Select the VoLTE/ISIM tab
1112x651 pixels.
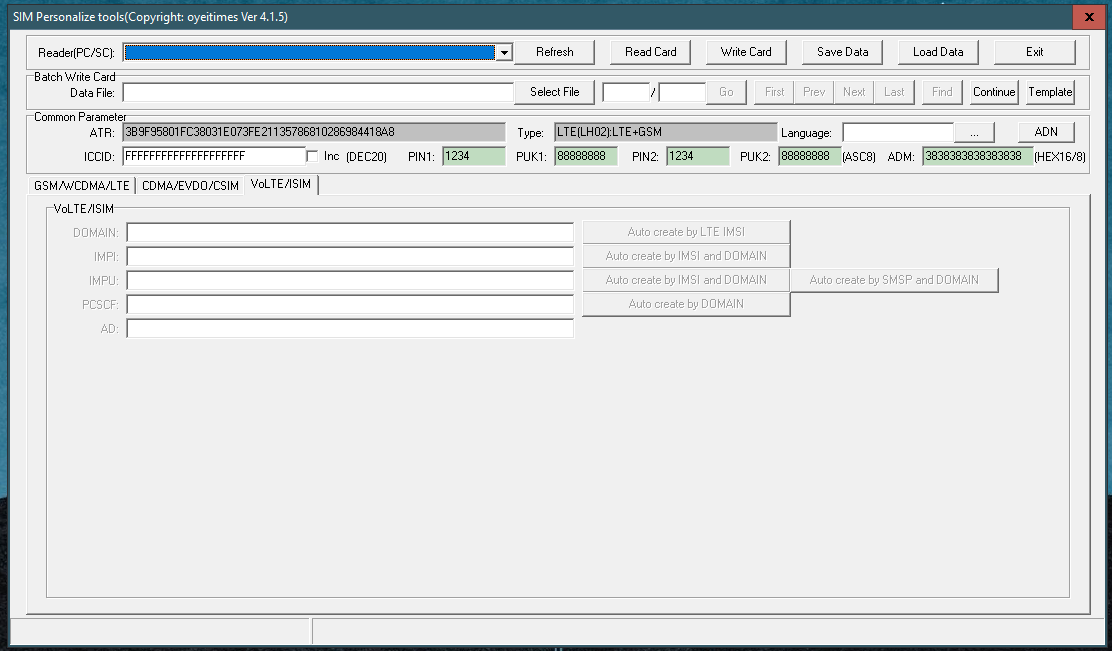click(281, 185)
